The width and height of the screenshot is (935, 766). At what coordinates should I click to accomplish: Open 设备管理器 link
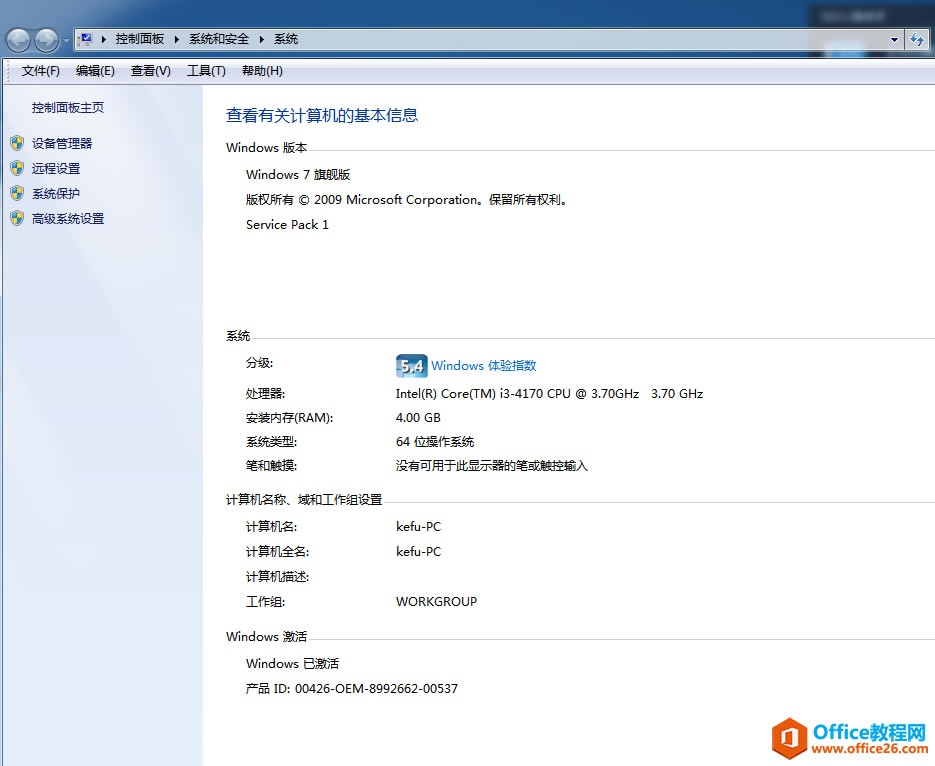tap(61, 144)
